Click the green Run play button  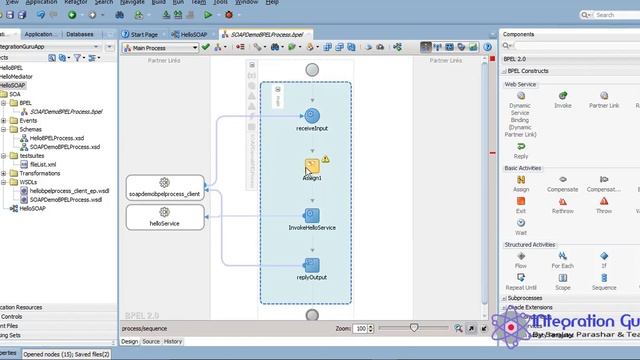point(208,15)
